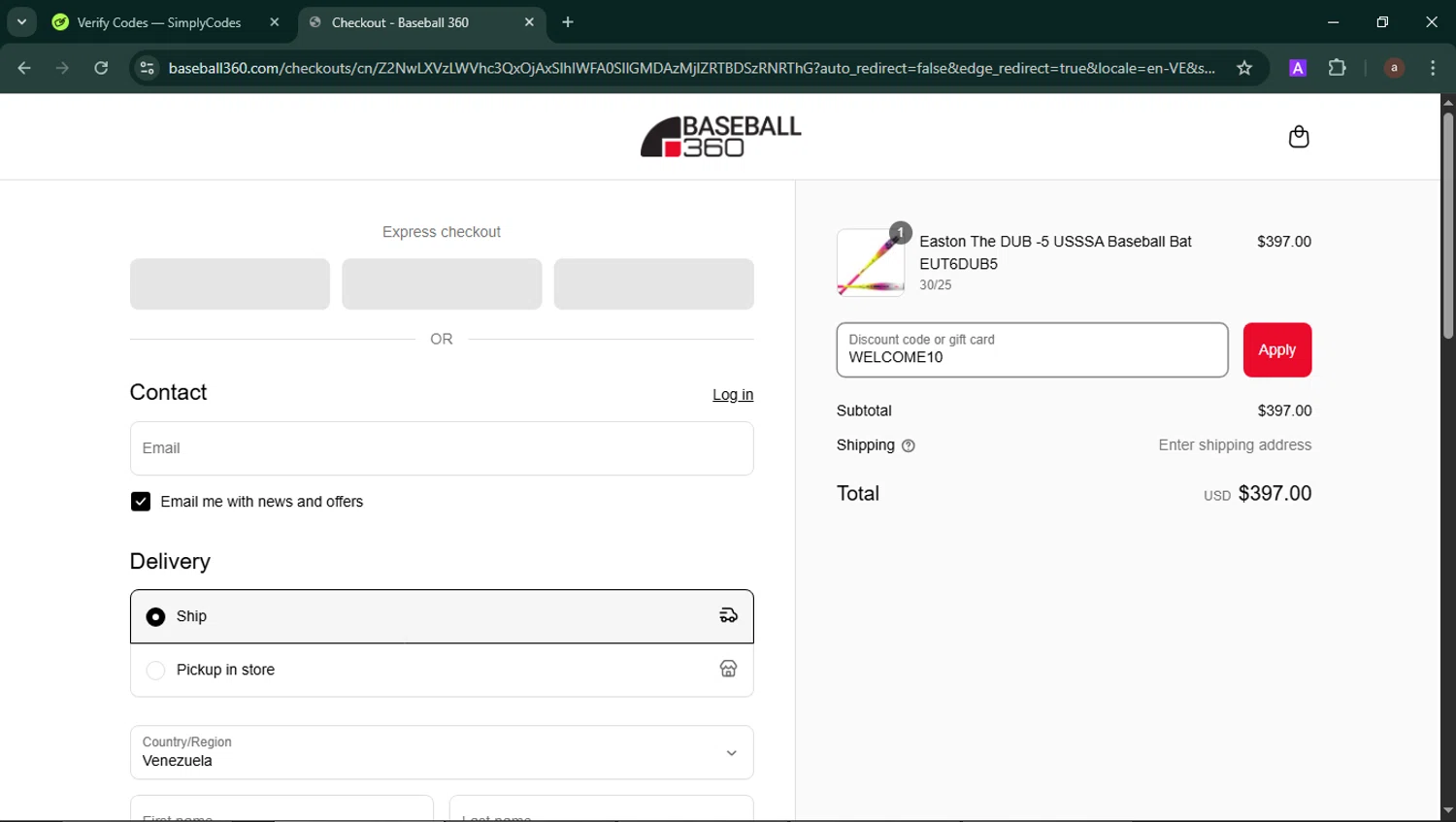
Task: Click the third express checkout button
Action: click(x=654, y=284)
